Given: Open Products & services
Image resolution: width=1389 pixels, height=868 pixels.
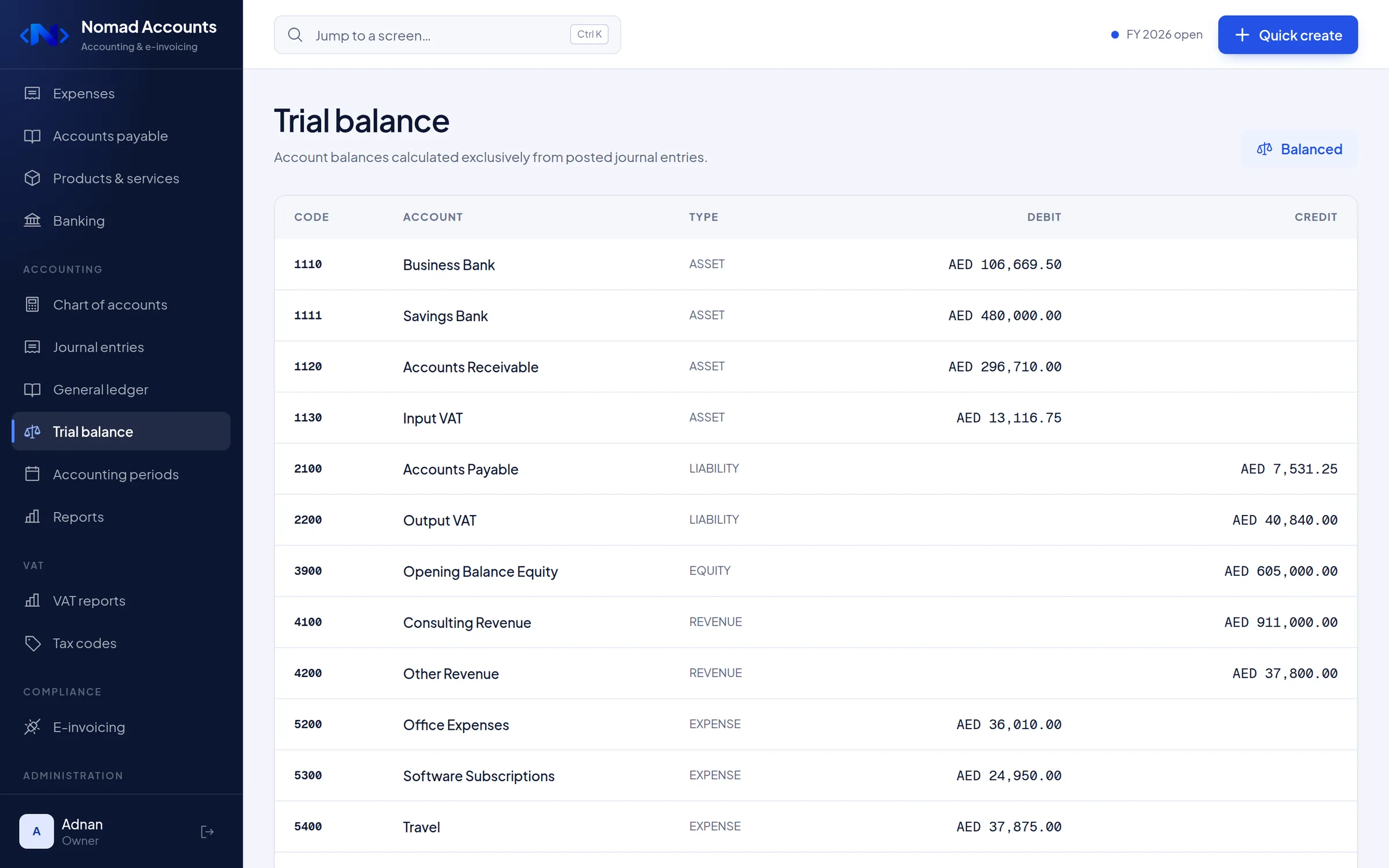Looking at the screenshot, I should 121,178.
